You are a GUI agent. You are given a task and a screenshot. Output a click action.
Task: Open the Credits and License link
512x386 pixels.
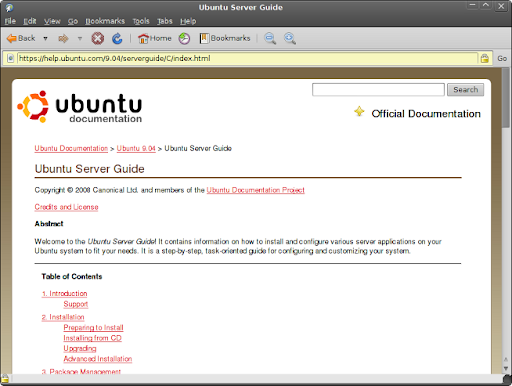[66, 207]
